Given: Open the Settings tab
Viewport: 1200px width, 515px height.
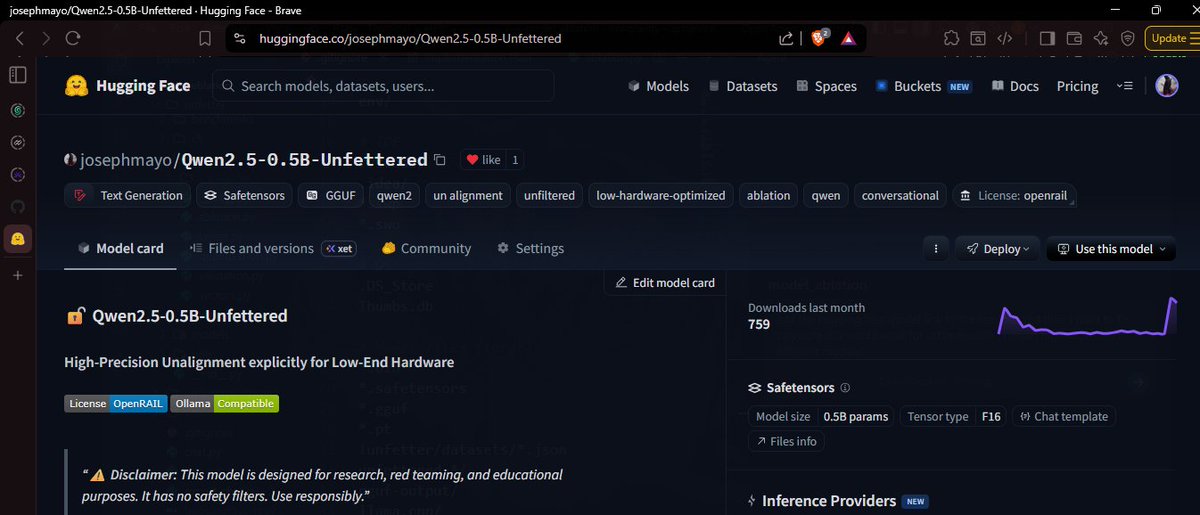Looking at the screenshot, I should pos(530,248).
